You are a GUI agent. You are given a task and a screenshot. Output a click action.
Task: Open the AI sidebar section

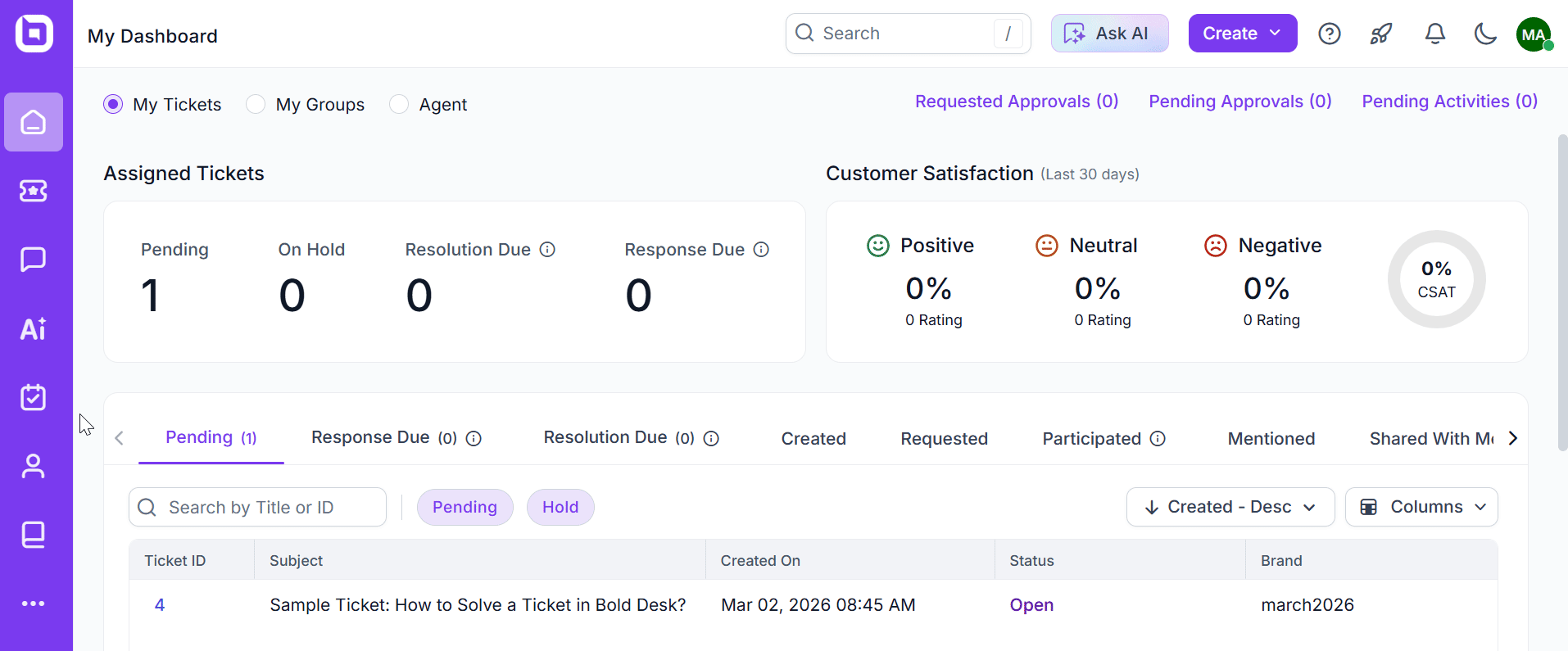coord(33,328)
